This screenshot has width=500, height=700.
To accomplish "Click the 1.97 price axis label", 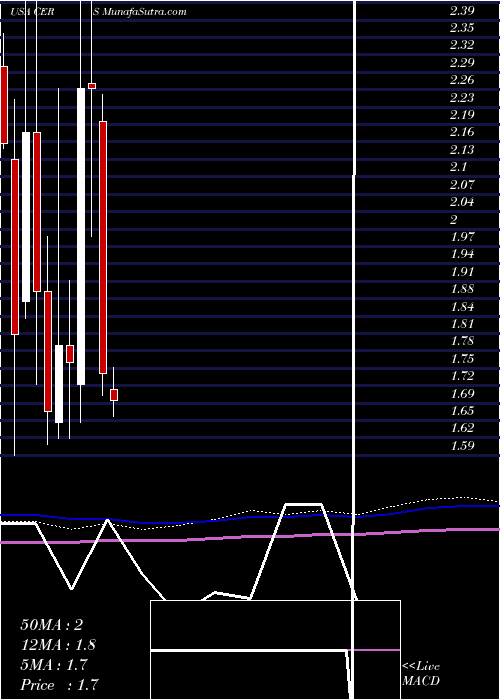I will (x=462, y=237).
